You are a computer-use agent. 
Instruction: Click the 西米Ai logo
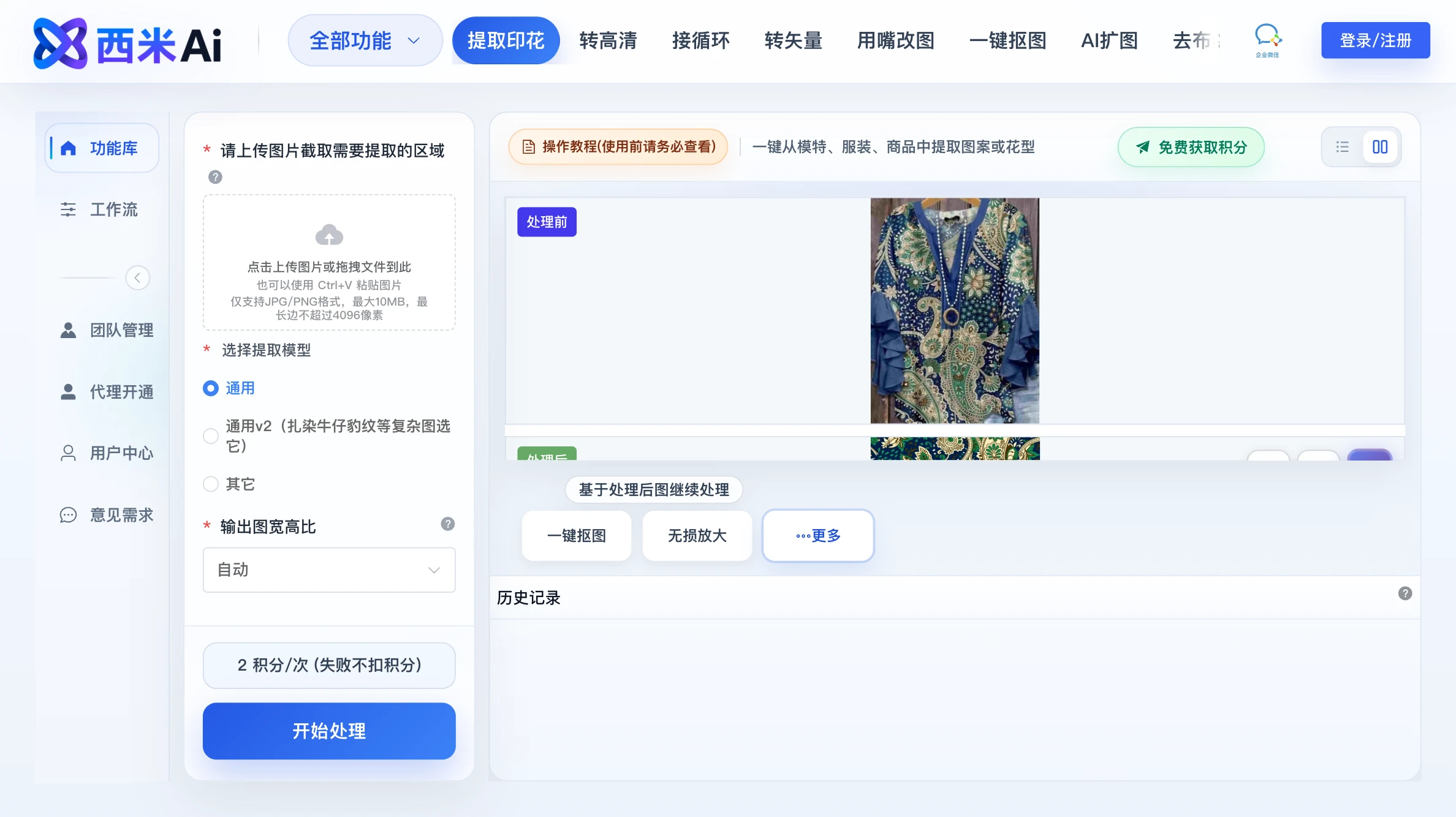127,43
